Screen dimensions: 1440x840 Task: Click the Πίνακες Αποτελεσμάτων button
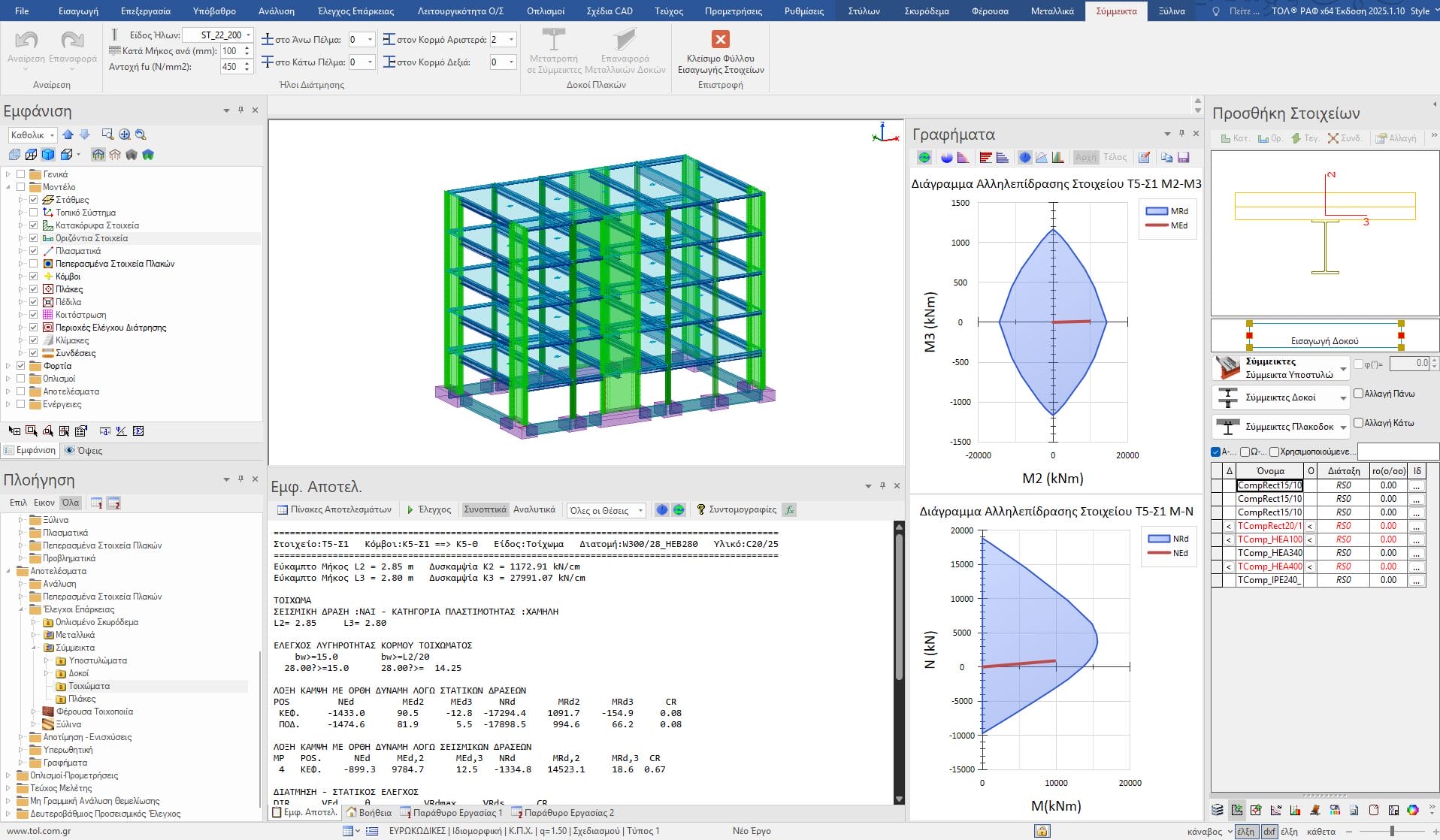(x=334, y=509)
